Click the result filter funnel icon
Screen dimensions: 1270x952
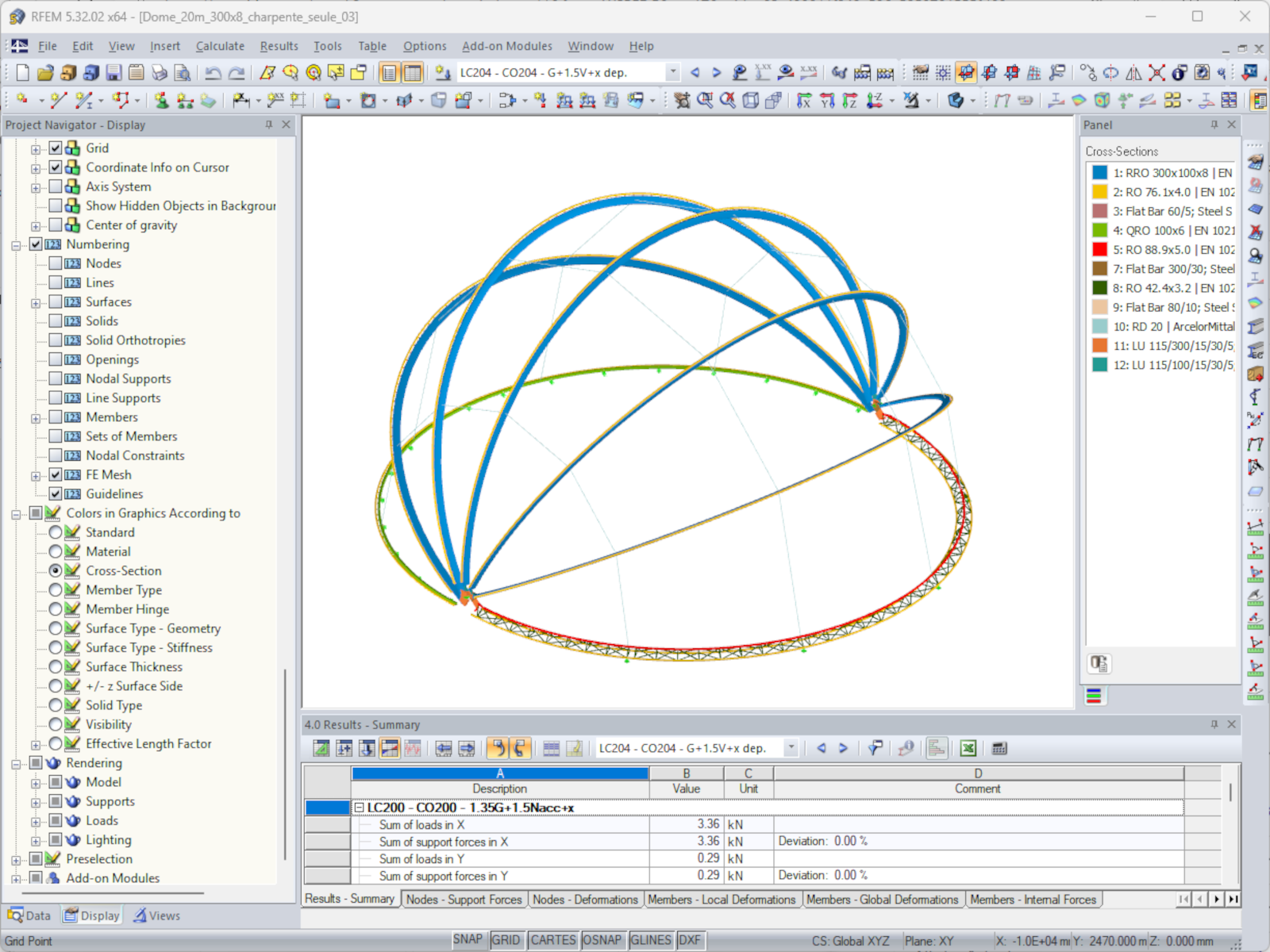(x=875, y=748)
